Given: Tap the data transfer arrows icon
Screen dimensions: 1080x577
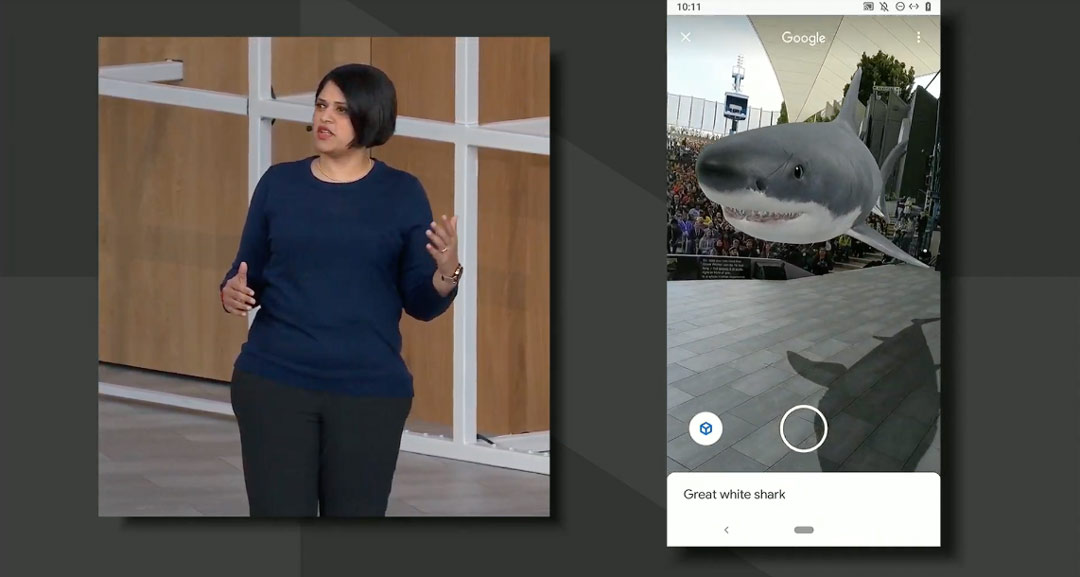Looking at the screenshot, I should click(x=913, y=7).
